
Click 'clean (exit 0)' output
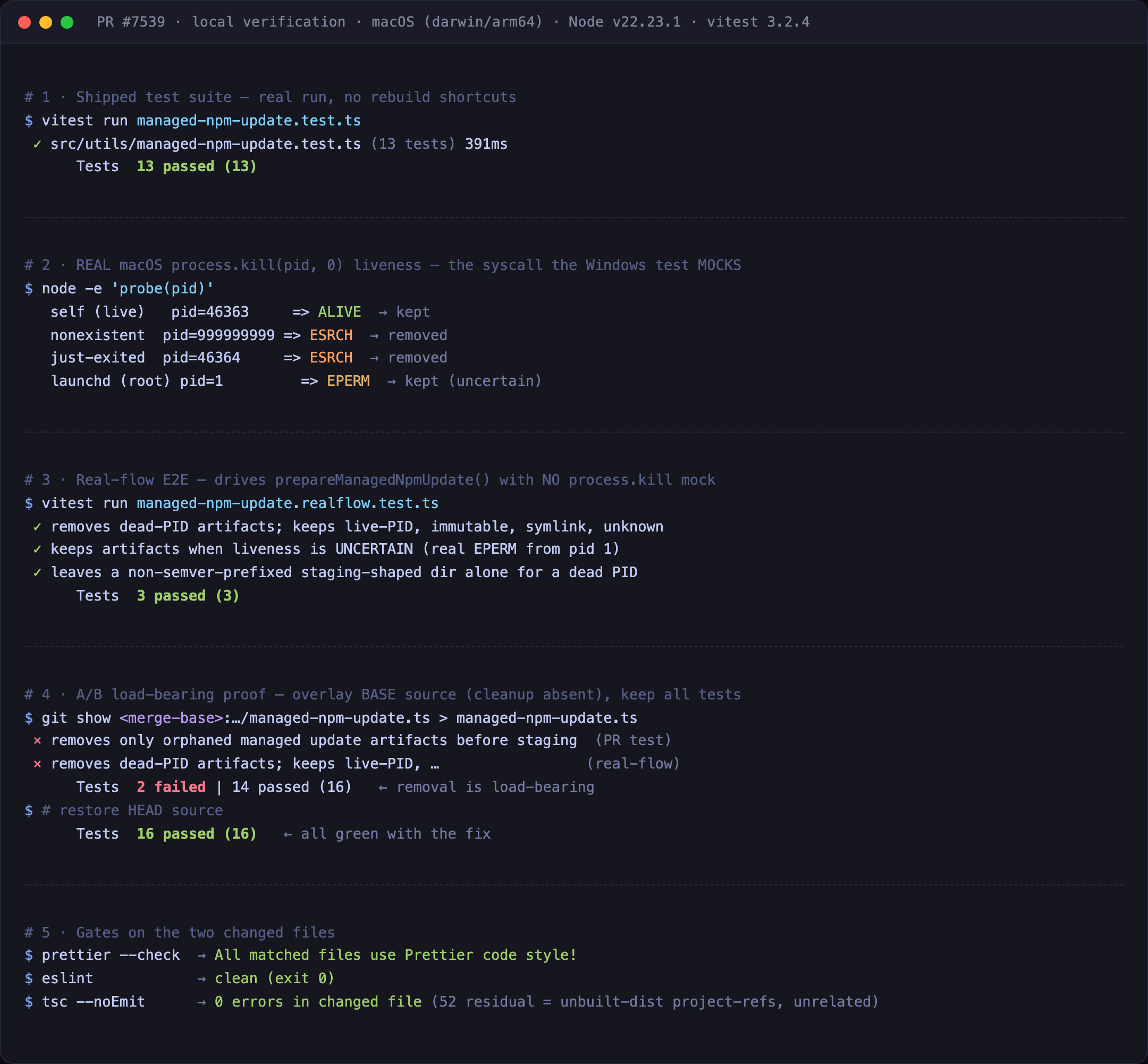coord(275,979)
